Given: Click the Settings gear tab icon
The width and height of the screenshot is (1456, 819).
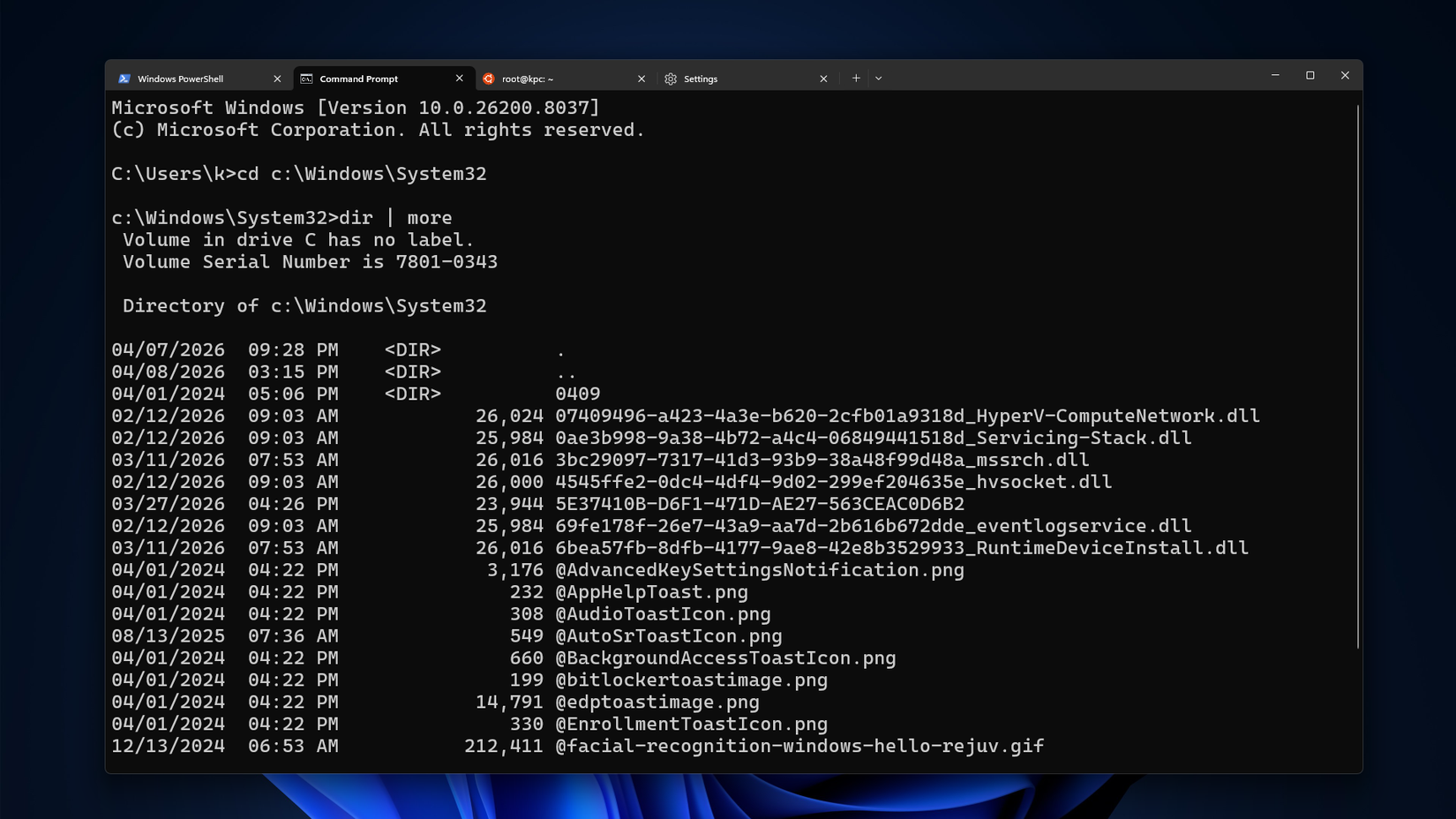Looking at the screenshot, I should tap(671, 79).
